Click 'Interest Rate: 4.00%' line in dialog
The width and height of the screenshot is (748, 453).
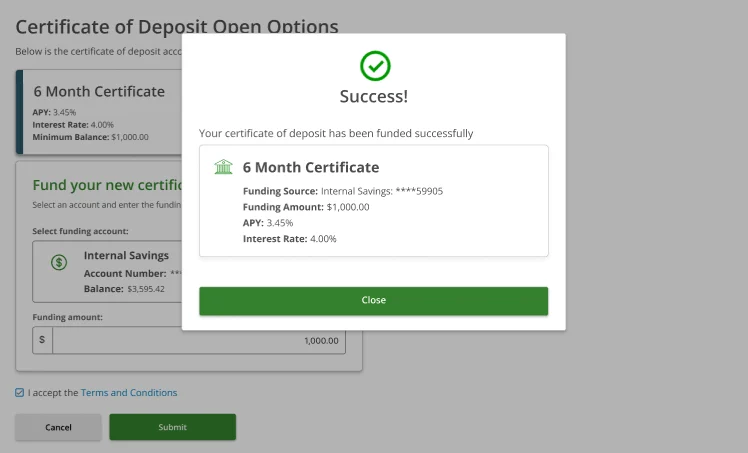click(x=290, y=239)
